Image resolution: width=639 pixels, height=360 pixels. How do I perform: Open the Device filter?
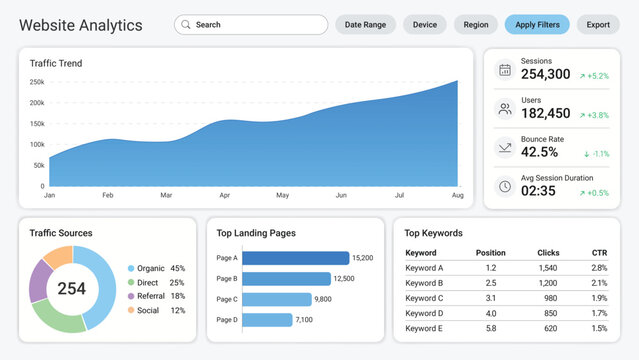[425, 24]
